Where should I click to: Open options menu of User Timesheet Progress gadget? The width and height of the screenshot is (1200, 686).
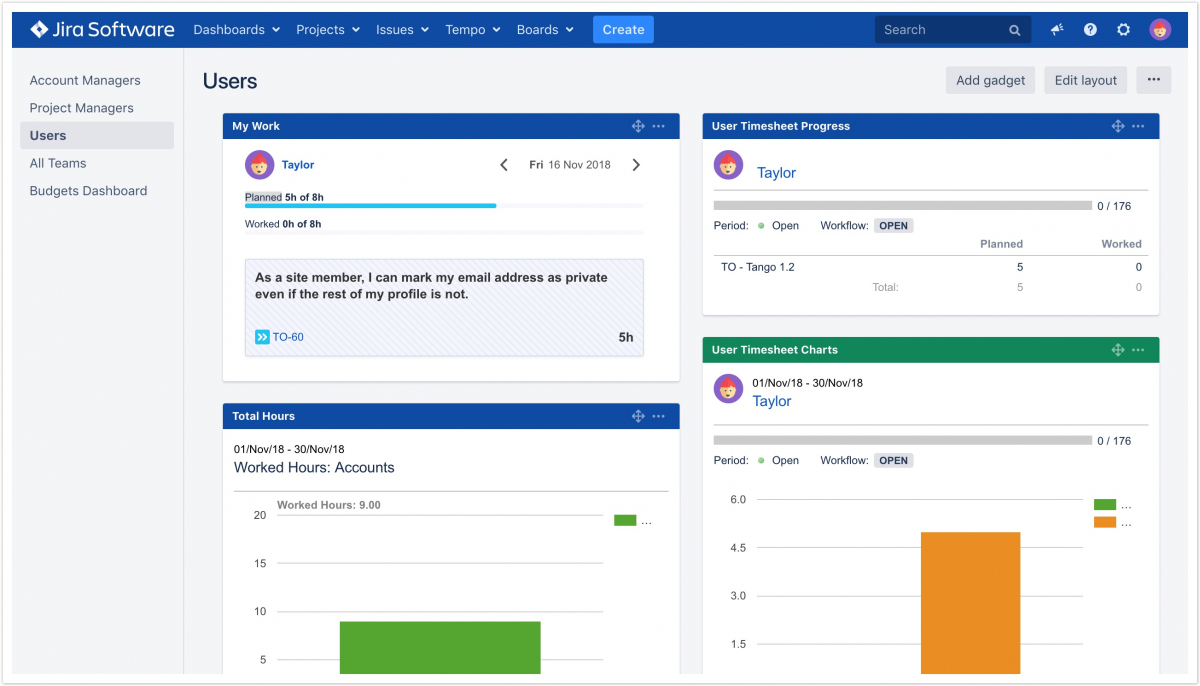1139,126
